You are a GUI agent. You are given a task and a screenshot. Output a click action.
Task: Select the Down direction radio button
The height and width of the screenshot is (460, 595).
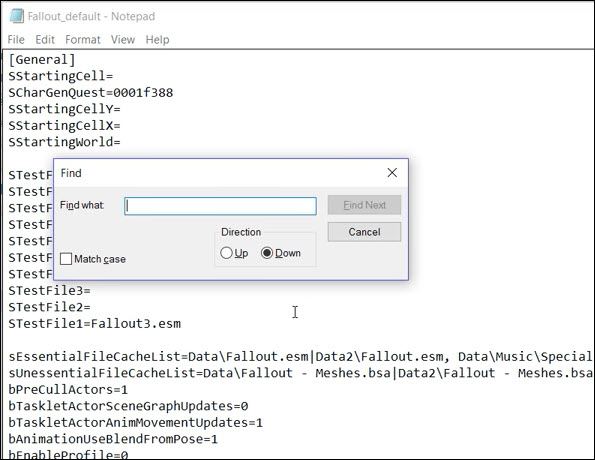click(267, 253)
